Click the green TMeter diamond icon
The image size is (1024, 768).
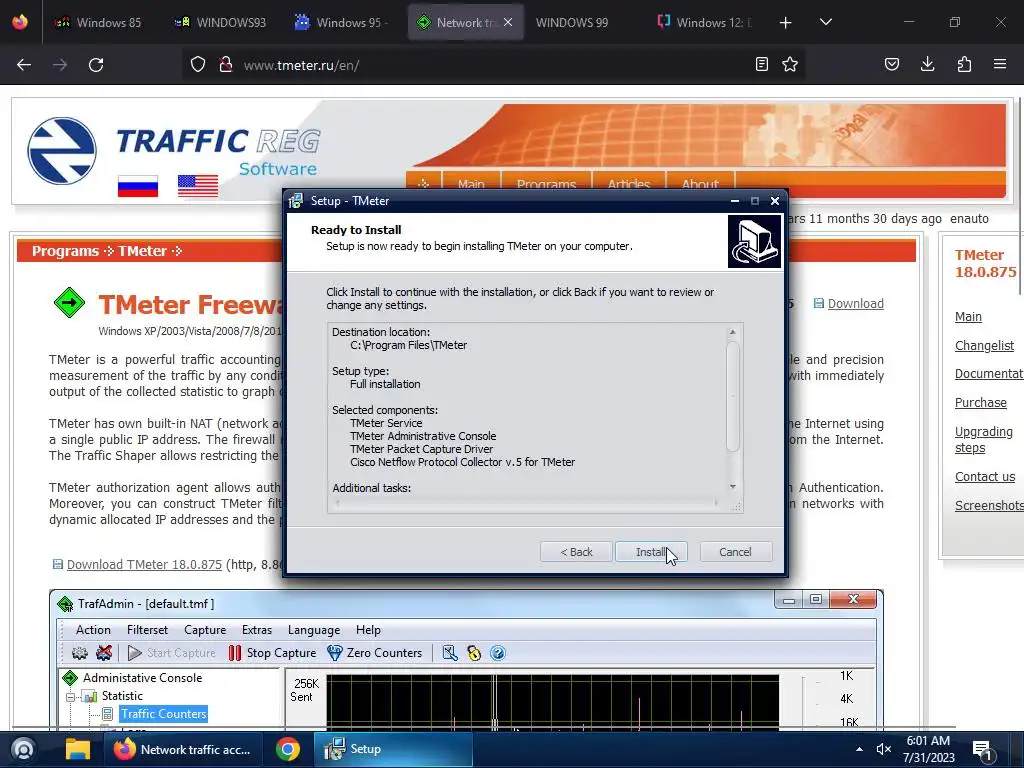pos(69,303)
